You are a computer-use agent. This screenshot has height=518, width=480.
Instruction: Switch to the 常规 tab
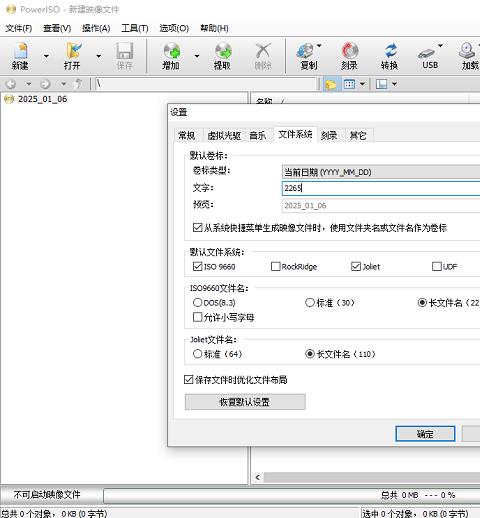coord(187,135)
